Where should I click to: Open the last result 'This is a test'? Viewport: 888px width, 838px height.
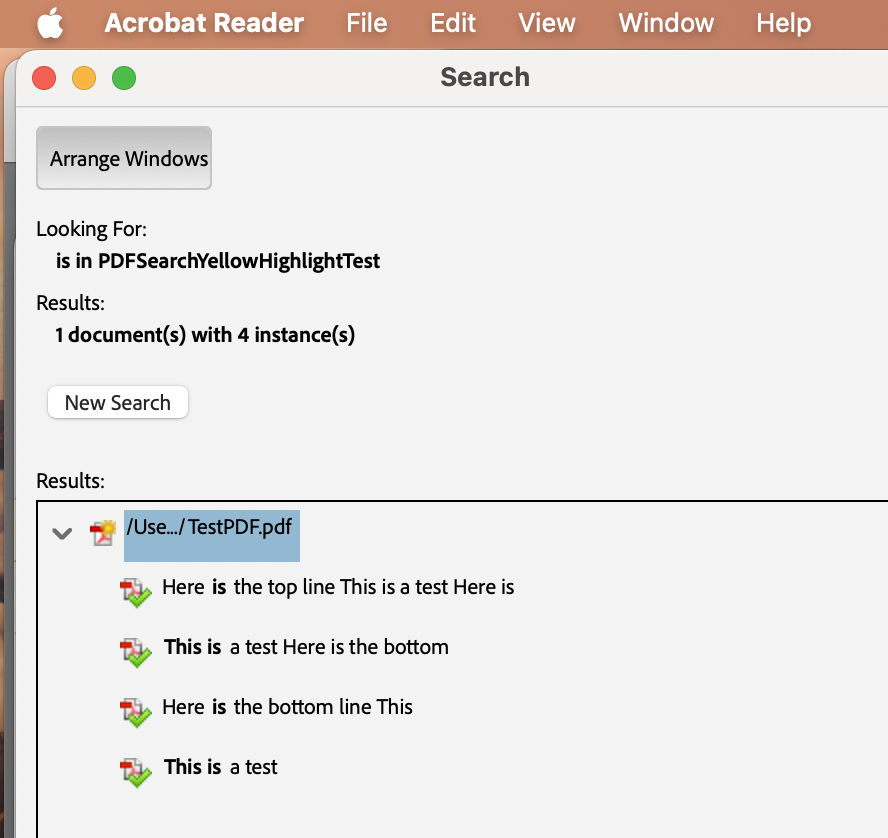pyautogui.click(x=220, y=767)
